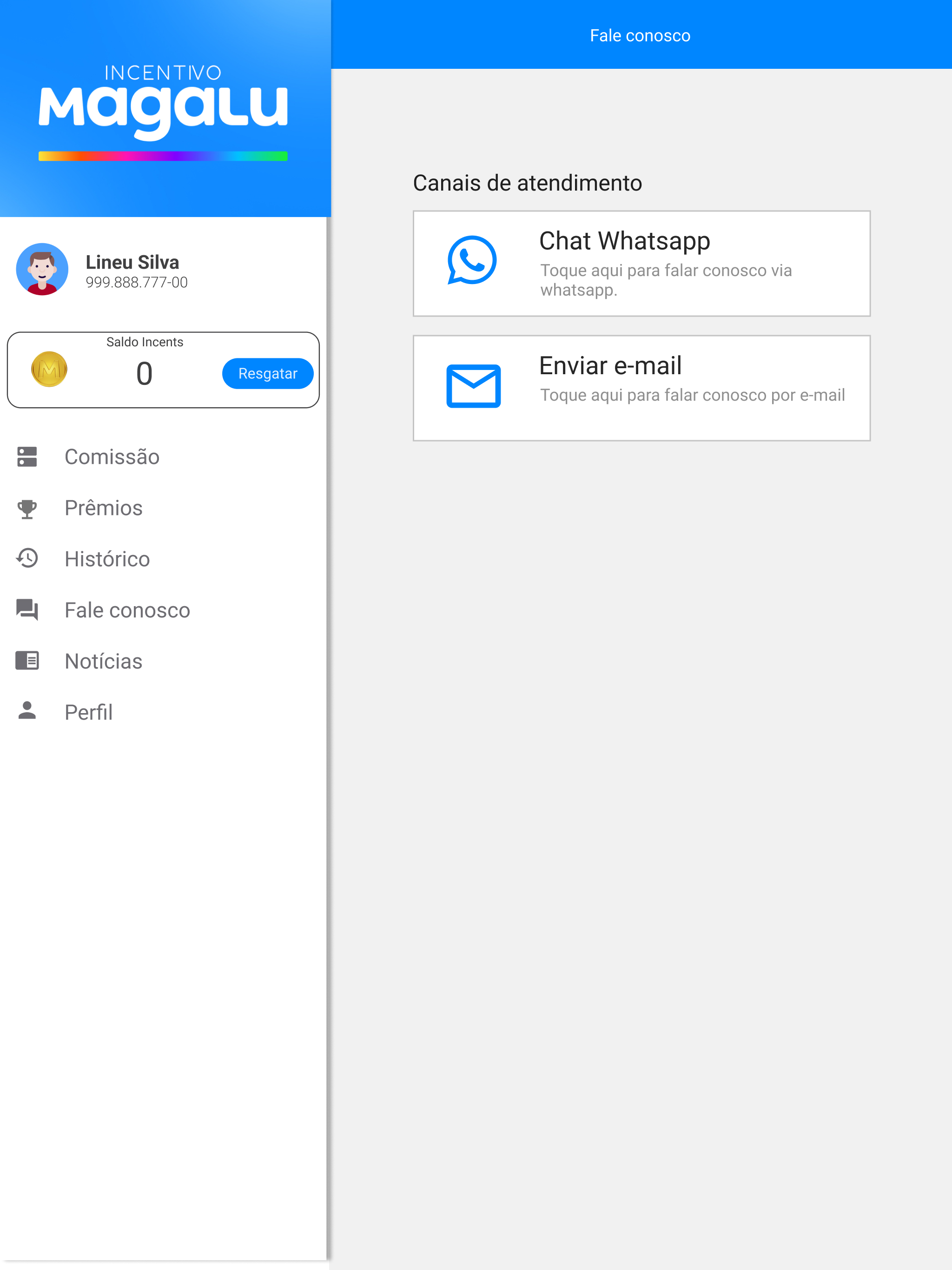Click the blue envelope email icon
The width and height of the screenshot is (952, 1270).
pos(474,386)
